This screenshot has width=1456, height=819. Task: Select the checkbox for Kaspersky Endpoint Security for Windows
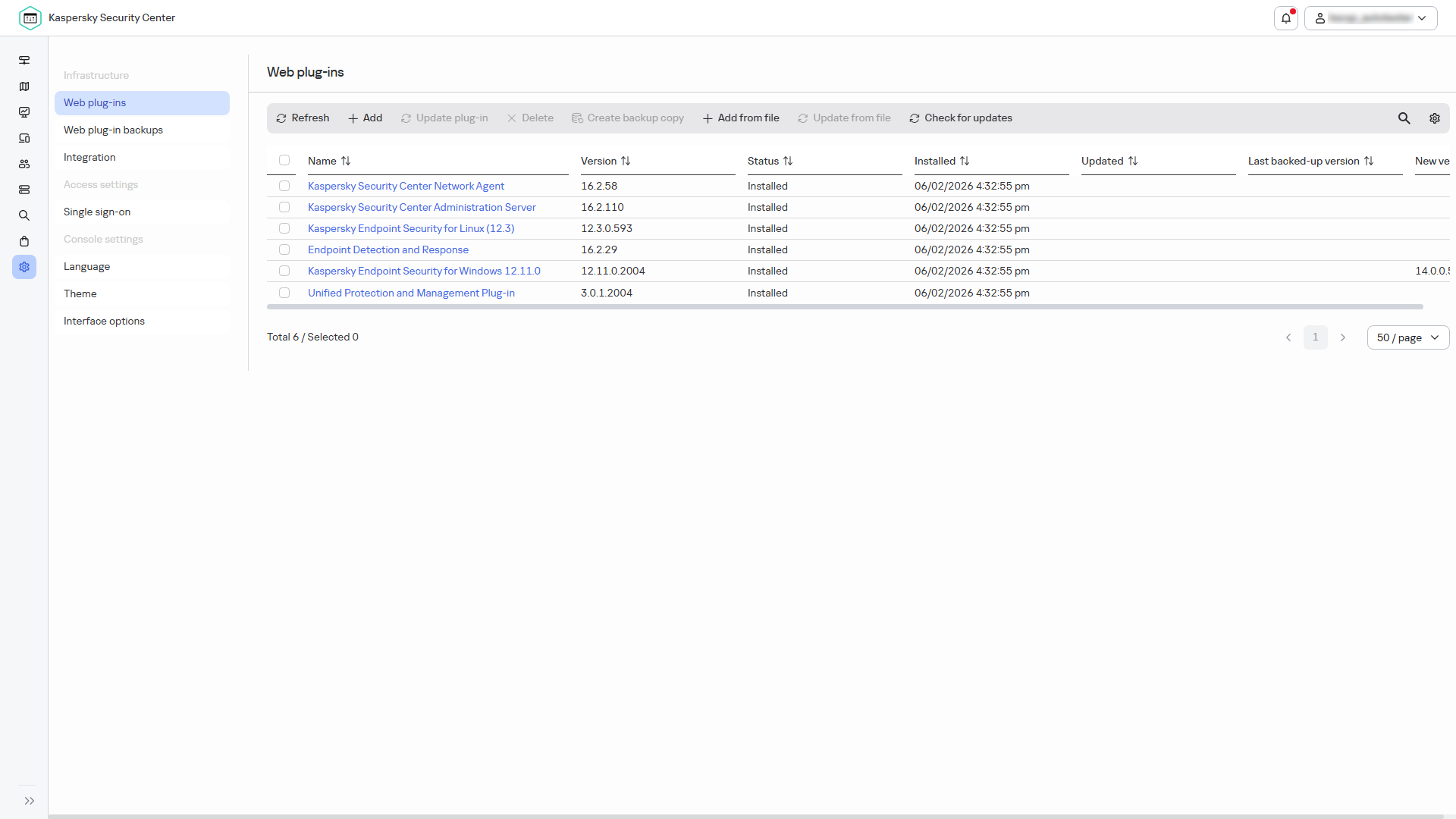(284, 271)
